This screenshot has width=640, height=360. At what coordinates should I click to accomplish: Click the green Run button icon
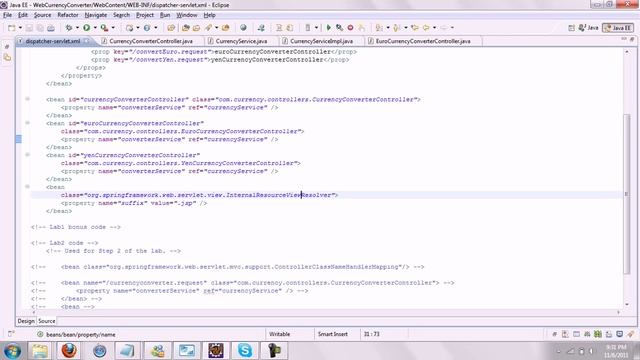click(87, 28)
